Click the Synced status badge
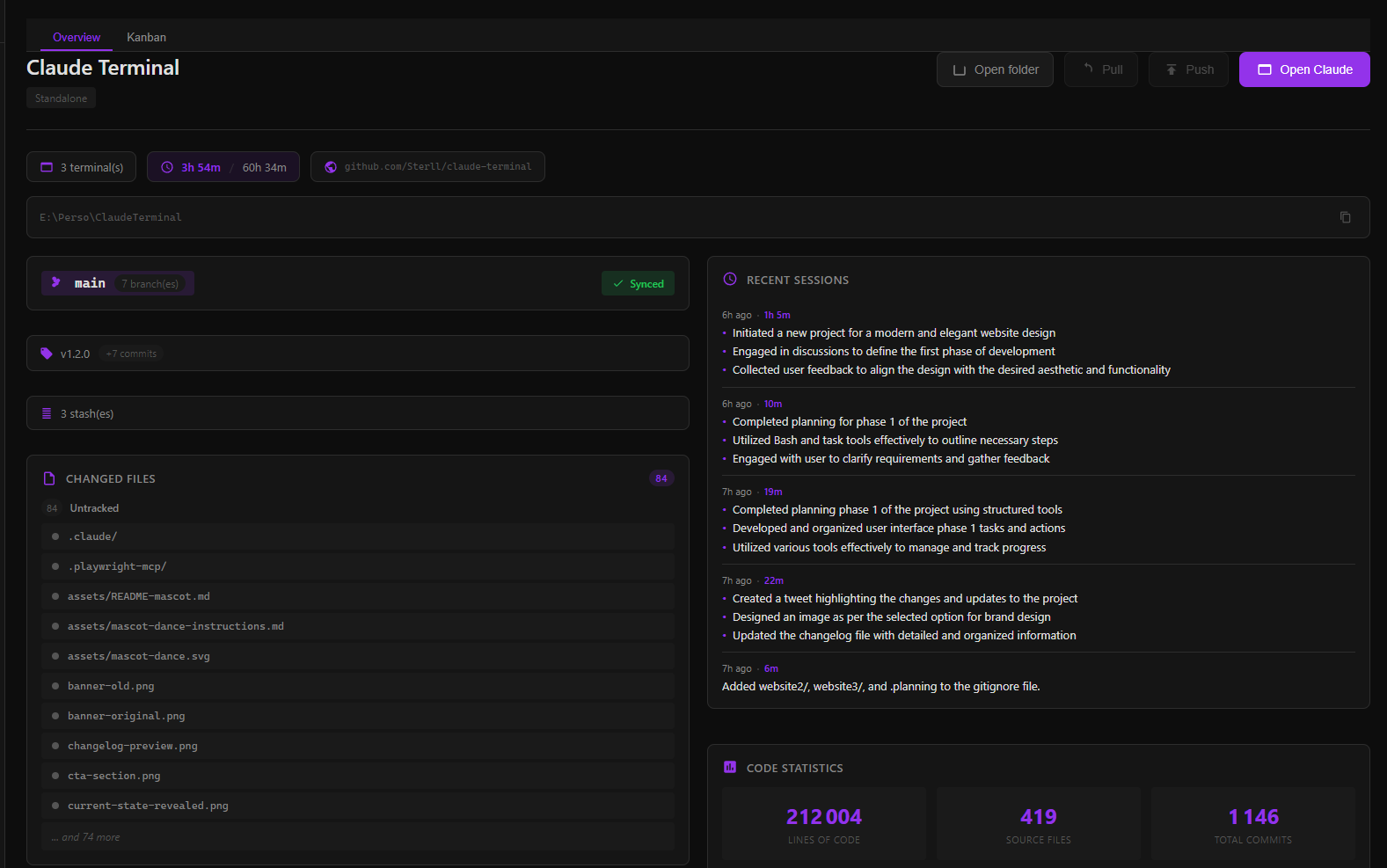Screen dimensions: 1387x868 point(639,283)
